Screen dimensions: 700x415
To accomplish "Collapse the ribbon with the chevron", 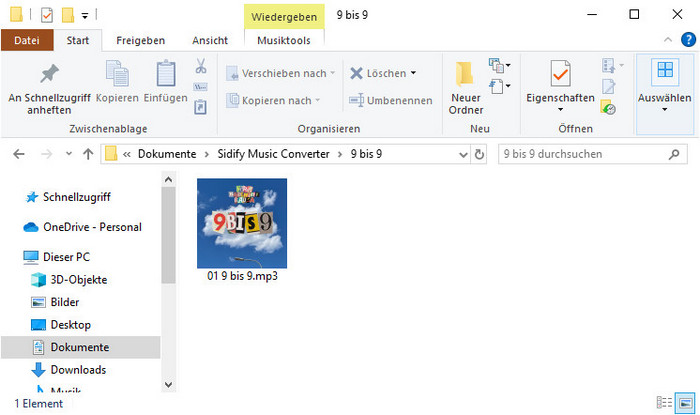I will pos(668,40).
